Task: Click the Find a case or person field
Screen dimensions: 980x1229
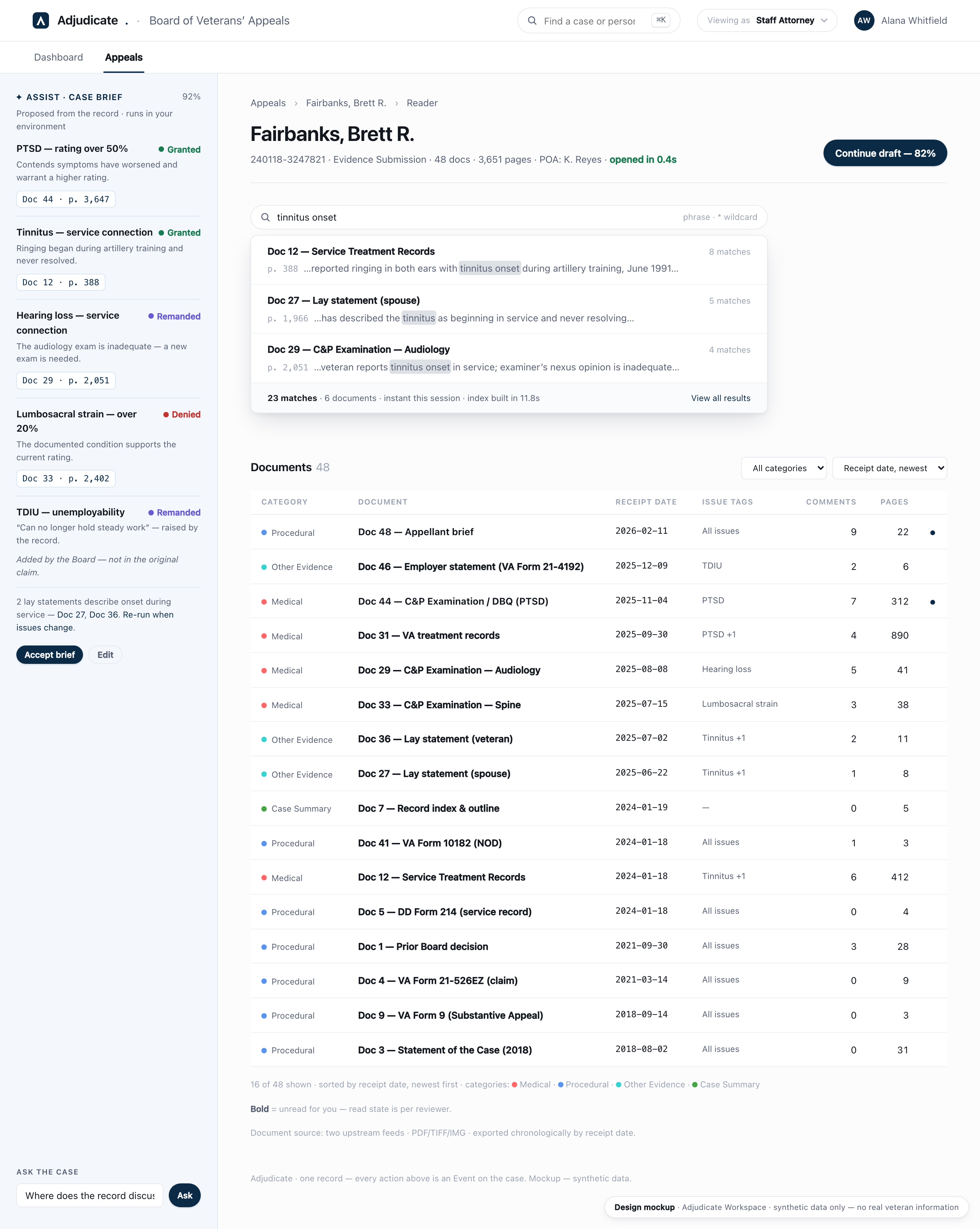Action: (599, 20)
